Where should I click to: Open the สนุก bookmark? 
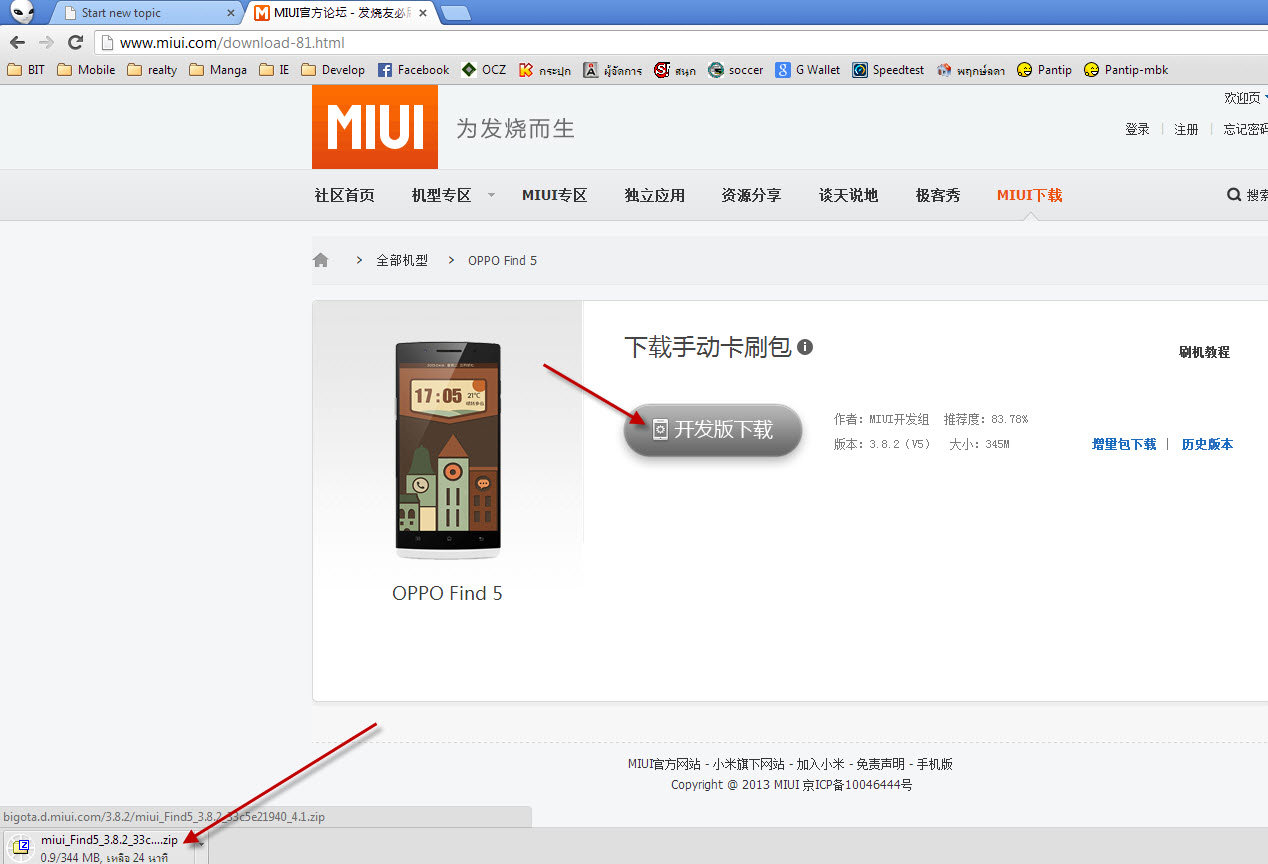tap(675, 70)
